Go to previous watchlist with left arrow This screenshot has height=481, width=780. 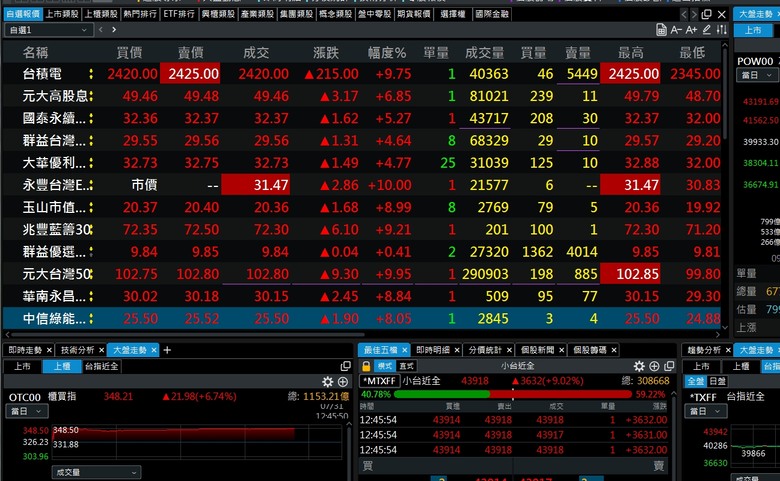coord(100,30)
